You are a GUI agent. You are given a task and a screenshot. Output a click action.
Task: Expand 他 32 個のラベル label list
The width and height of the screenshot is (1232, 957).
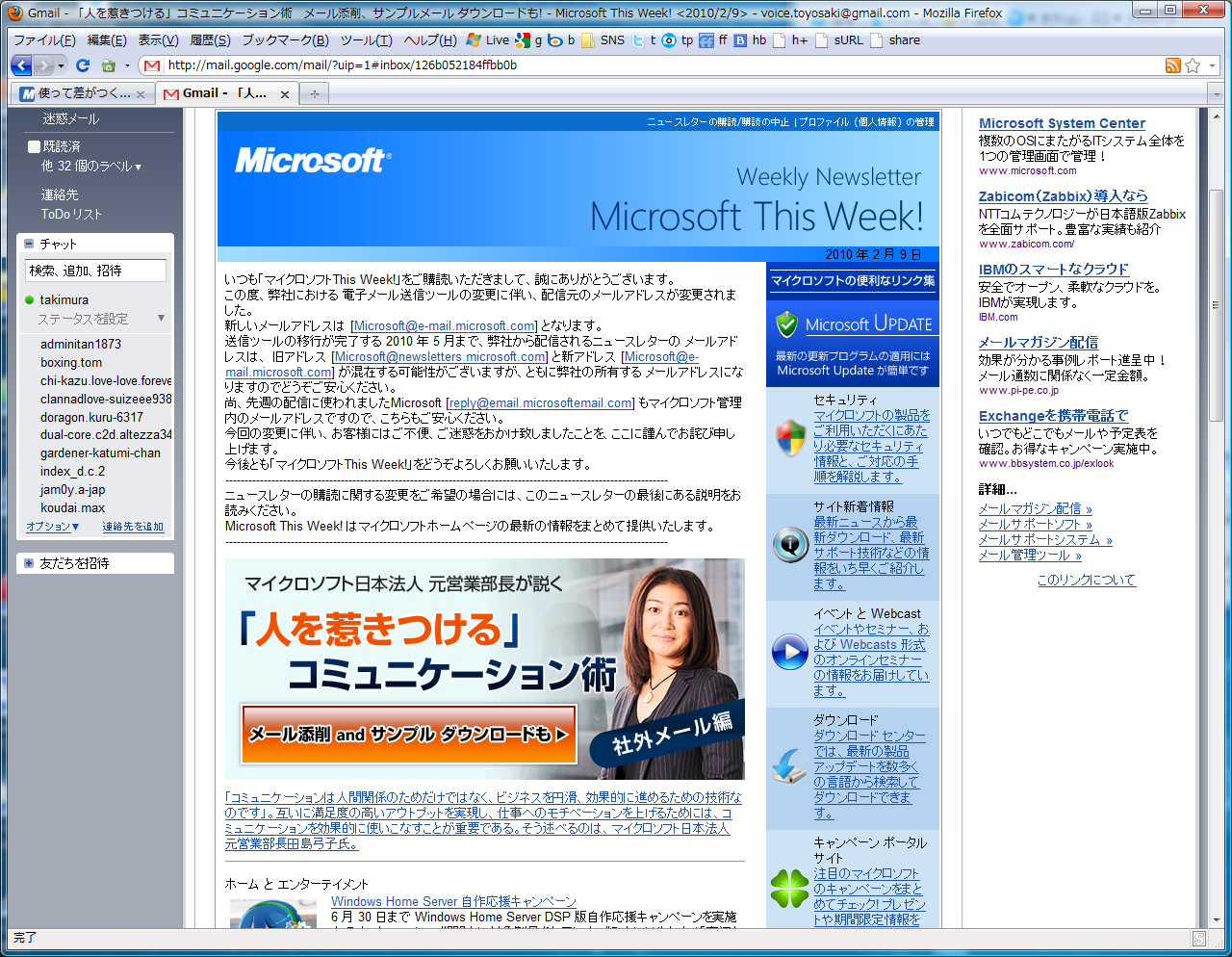[x=91, y=166]
